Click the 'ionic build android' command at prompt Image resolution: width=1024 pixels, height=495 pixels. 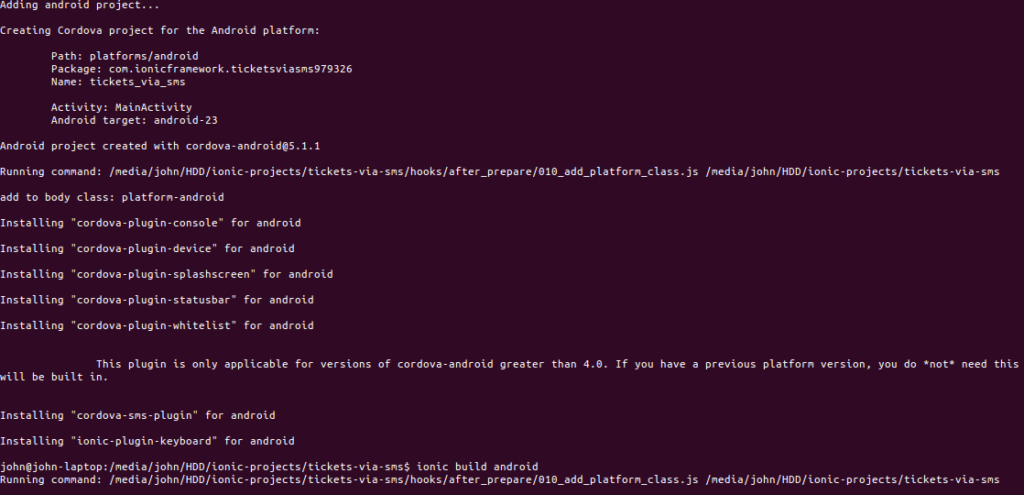click(477, 467)
